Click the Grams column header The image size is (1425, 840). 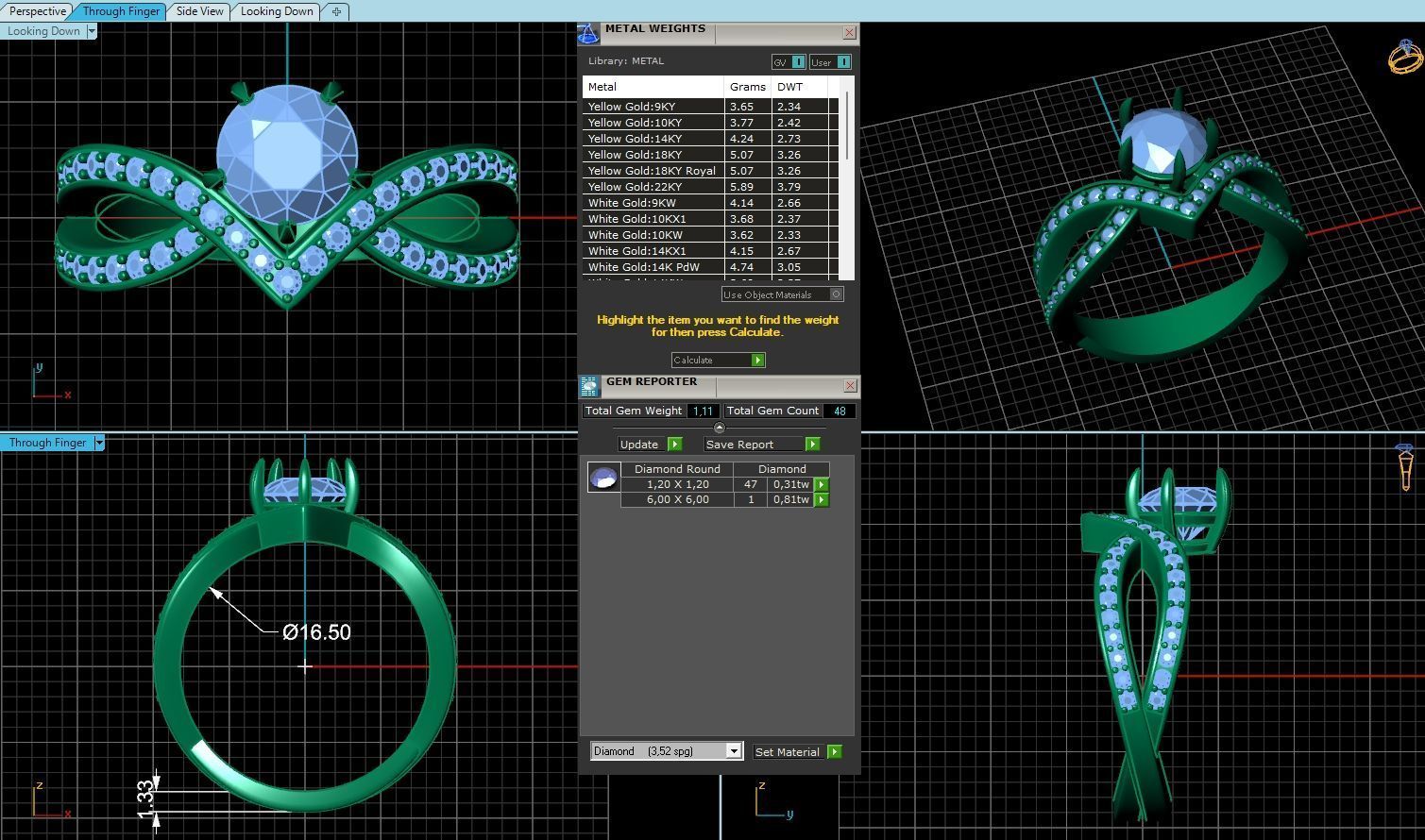tap(748, 87)
